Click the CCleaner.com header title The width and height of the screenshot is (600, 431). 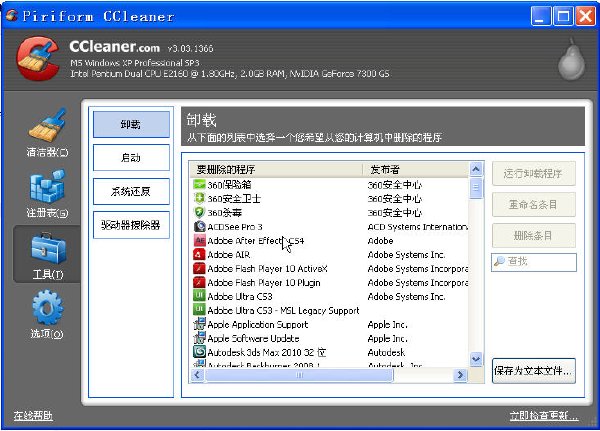[x=114, y=47]
